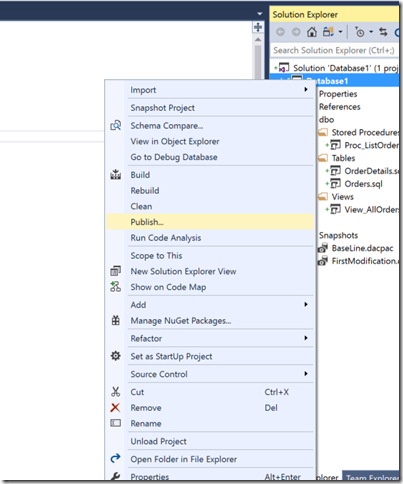
Task: Click the Forward arrow in Solution Explorer toolbar
Action: tap(296, 32)
